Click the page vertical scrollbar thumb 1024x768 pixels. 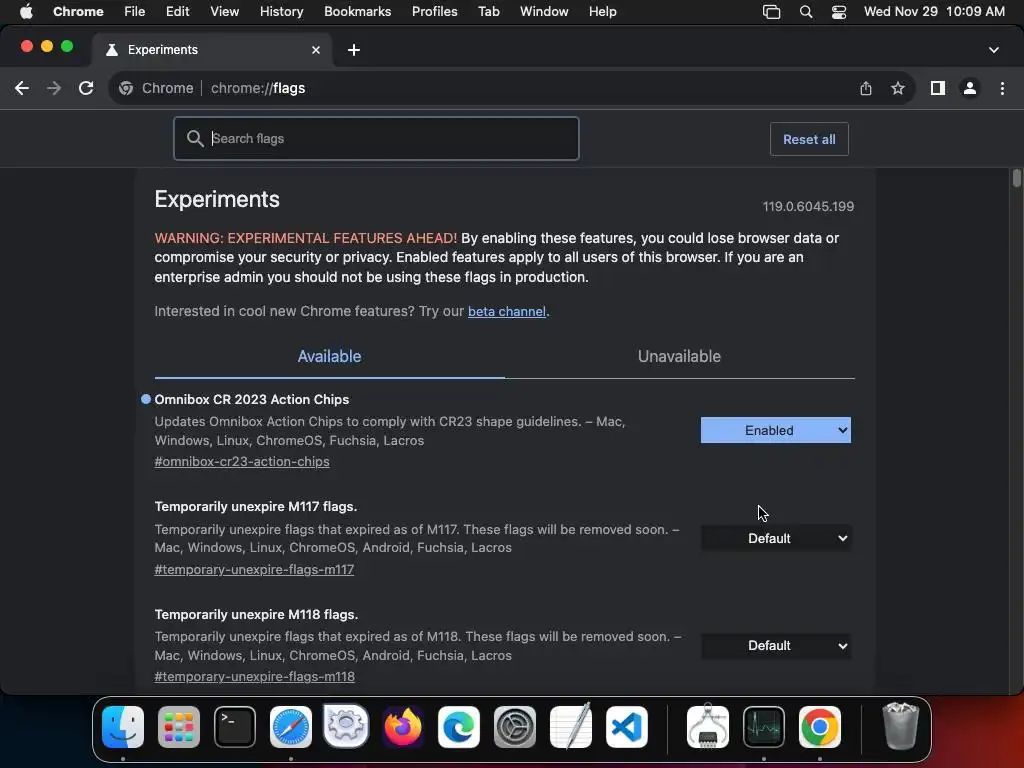[x=1017, y=178]
